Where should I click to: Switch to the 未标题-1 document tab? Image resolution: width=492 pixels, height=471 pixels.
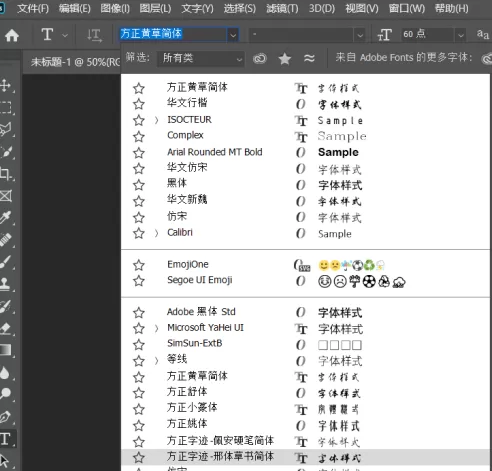click(x=75, y=62)
